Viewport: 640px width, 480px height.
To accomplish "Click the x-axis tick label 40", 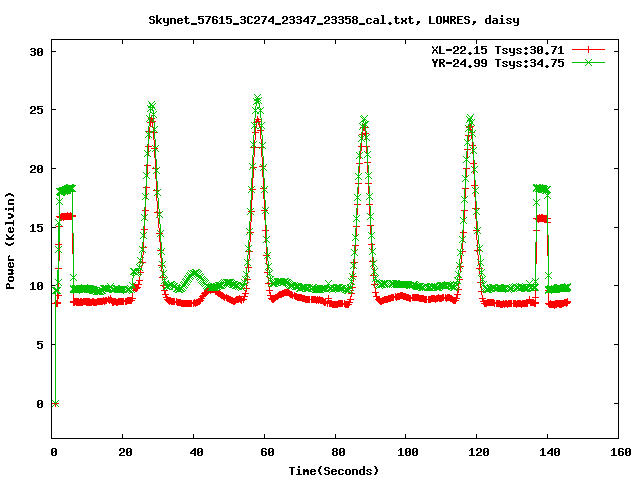I will [196, 452].
